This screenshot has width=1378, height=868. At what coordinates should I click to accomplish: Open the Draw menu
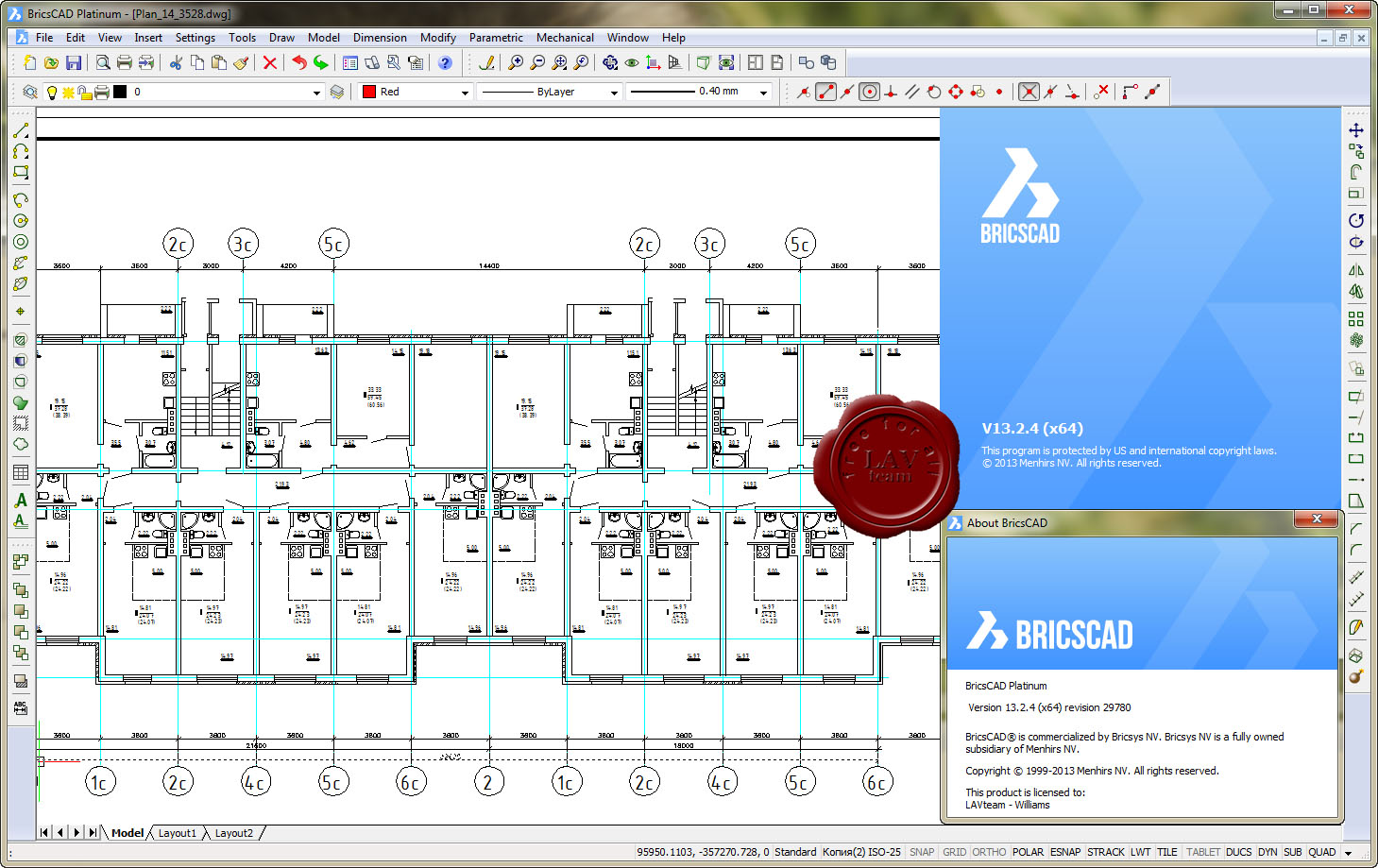tap(281, 38)
